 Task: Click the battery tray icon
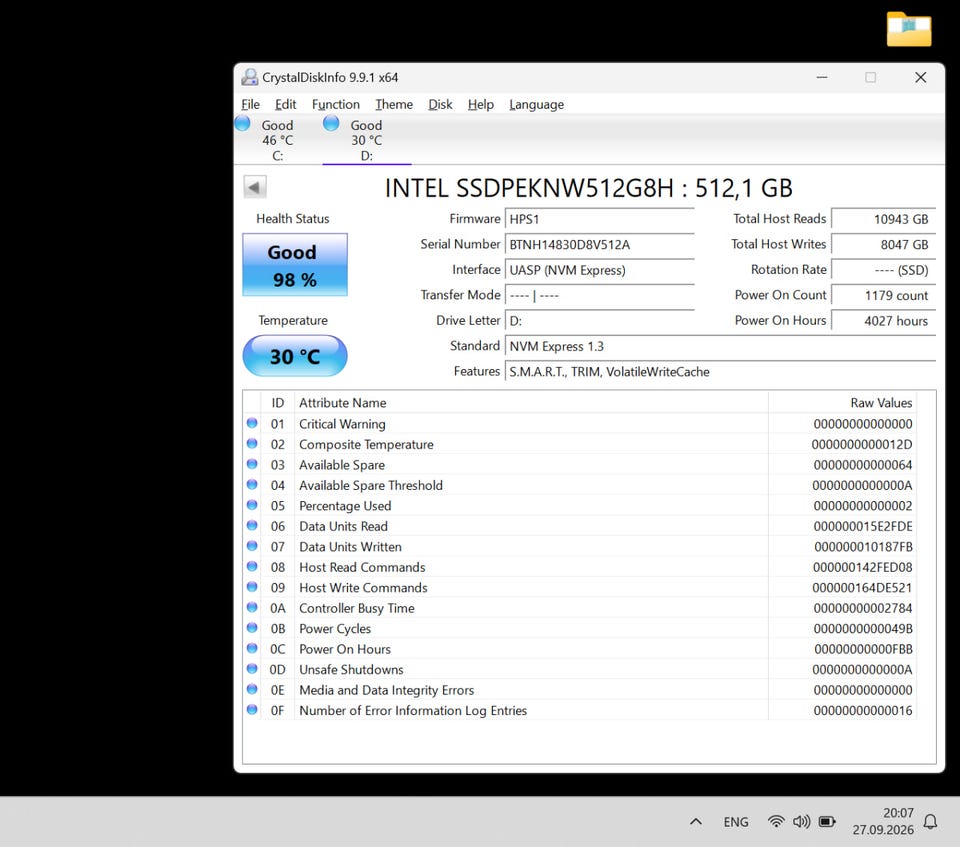tap(827, 821)
